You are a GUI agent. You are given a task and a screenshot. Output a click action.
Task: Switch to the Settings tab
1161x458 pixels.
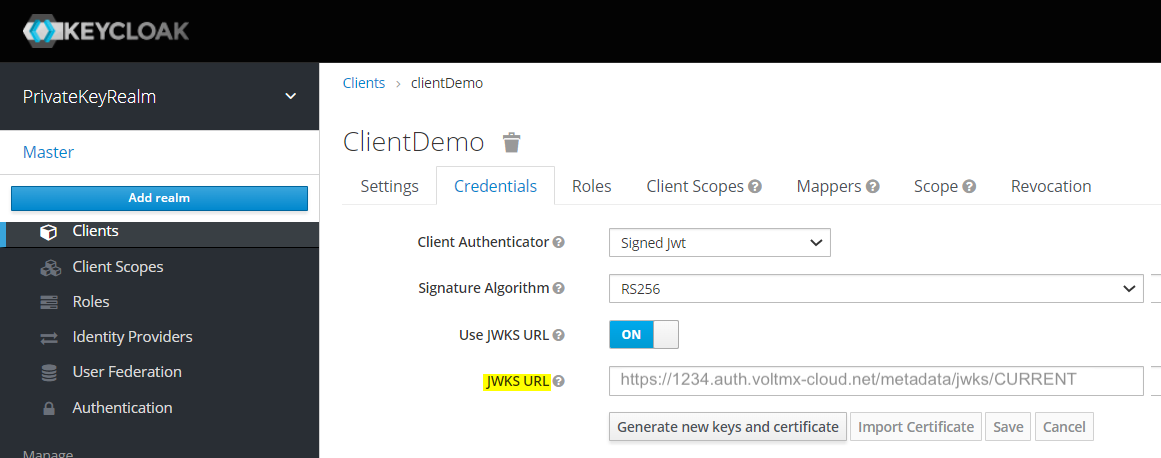389,186
